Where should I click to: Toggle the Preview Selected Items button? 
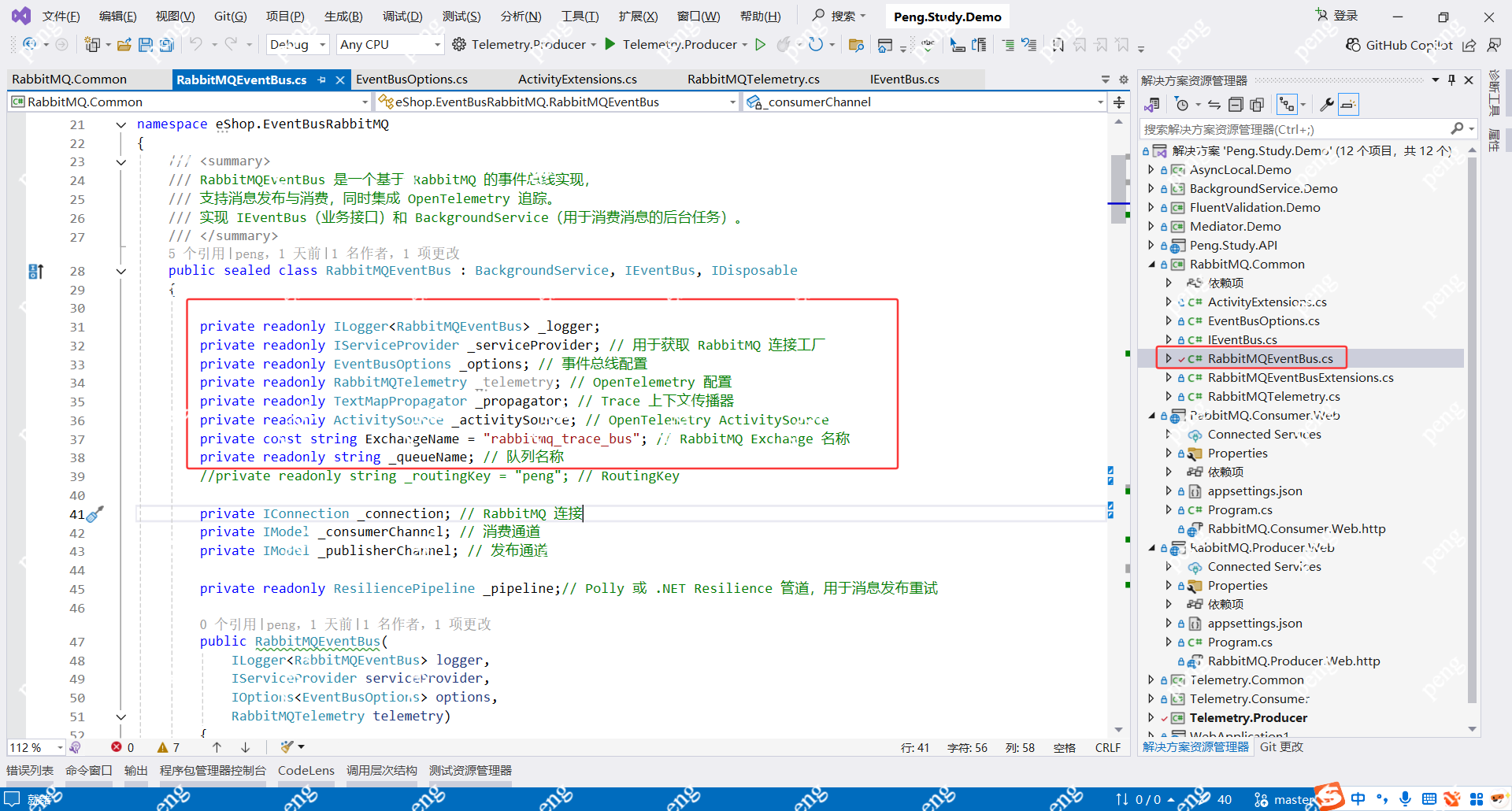tap(1348, 104)
